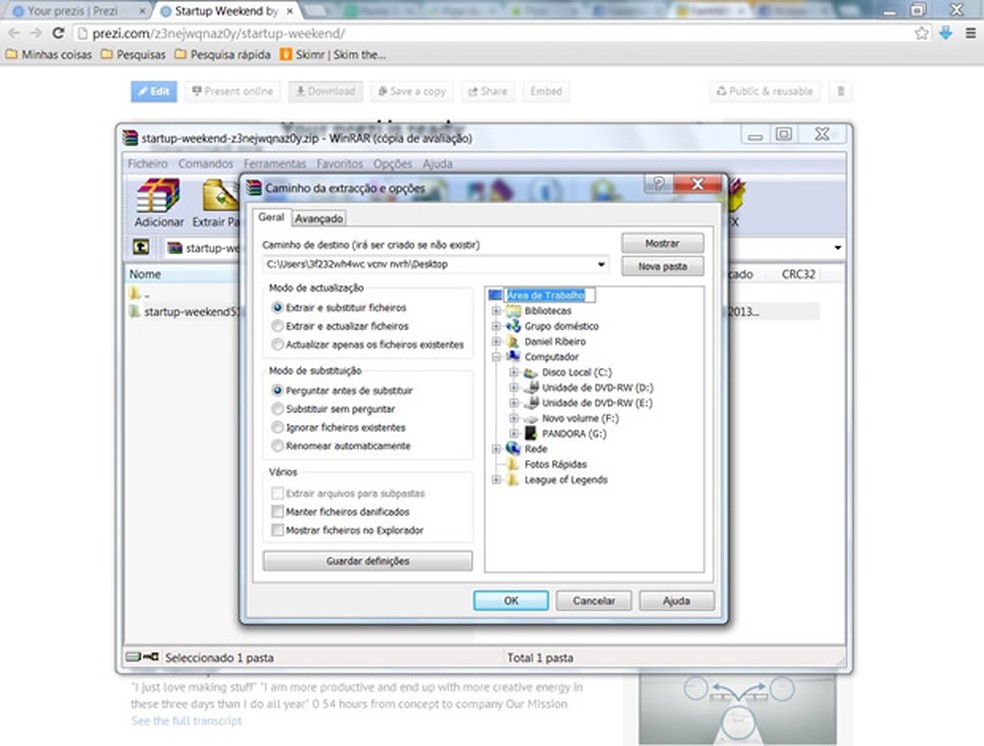Open the Favoritos menu
Image resolution: width=984 pixels, height=746 pixels.
340,164
